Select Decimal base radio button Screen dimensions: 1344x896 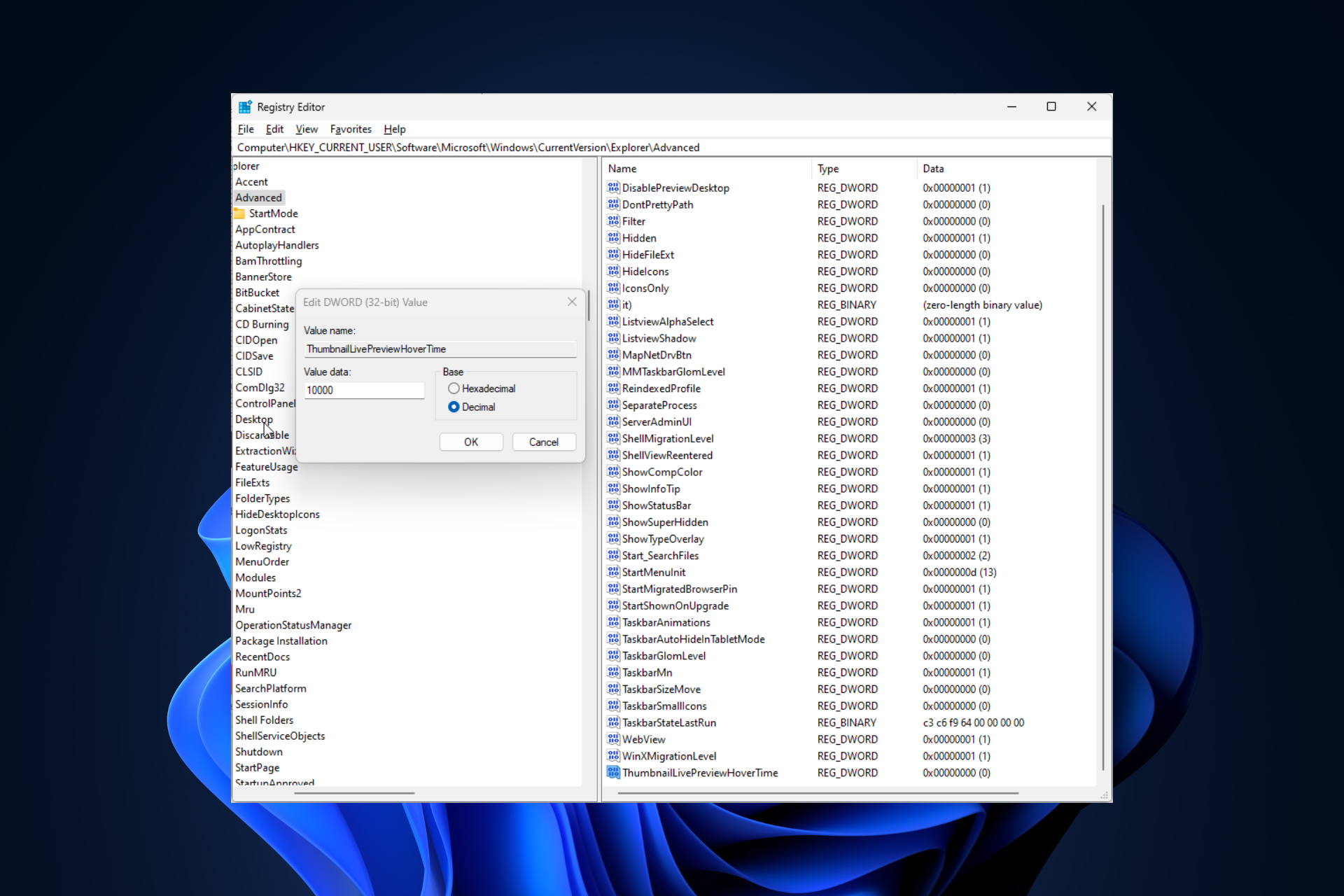coord(456,406)
